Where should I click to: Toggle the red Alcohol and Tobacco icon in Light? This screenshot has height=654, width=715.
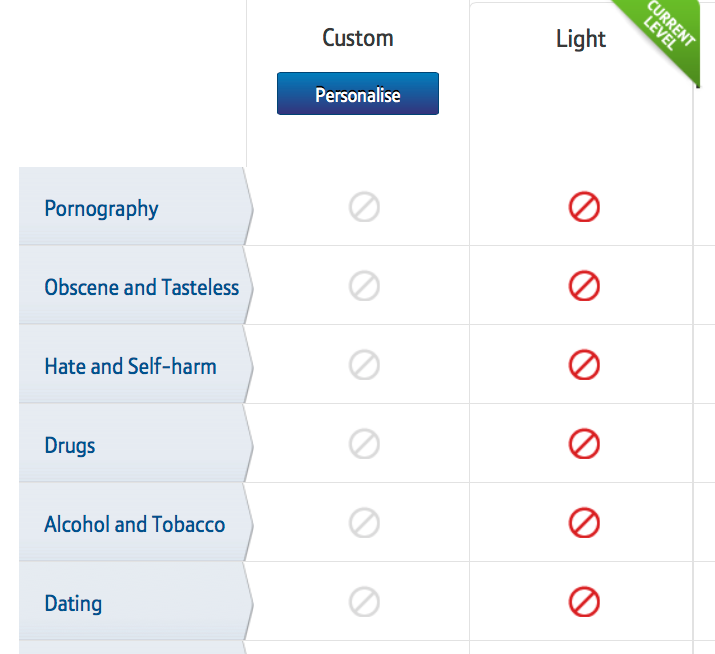point(584,523)
